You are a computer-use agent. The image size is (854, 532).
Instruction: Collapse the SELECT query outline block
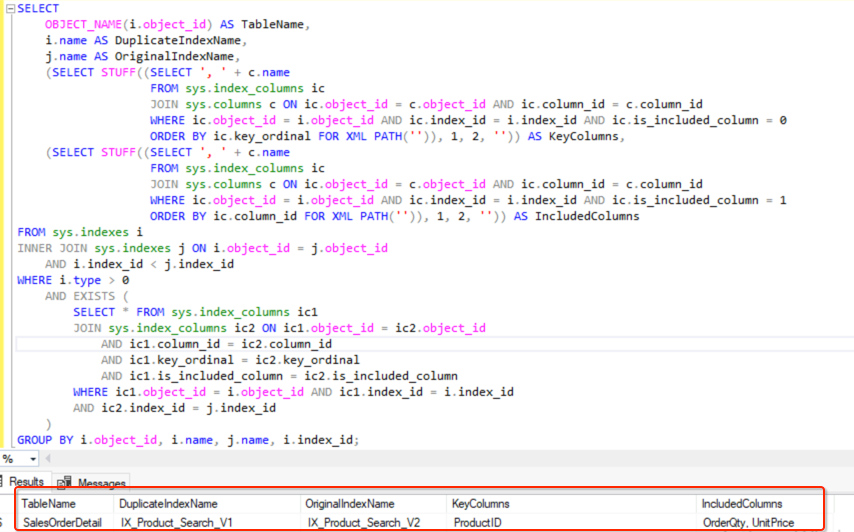10,9
